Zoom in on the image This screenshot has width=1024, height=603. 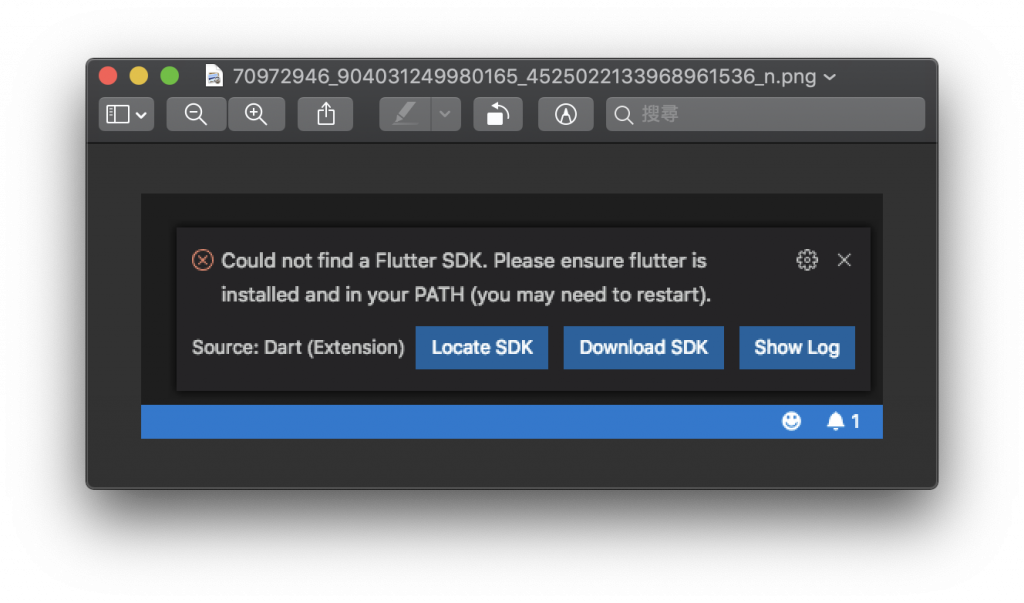pyautogui.click(x=256, y=114)
